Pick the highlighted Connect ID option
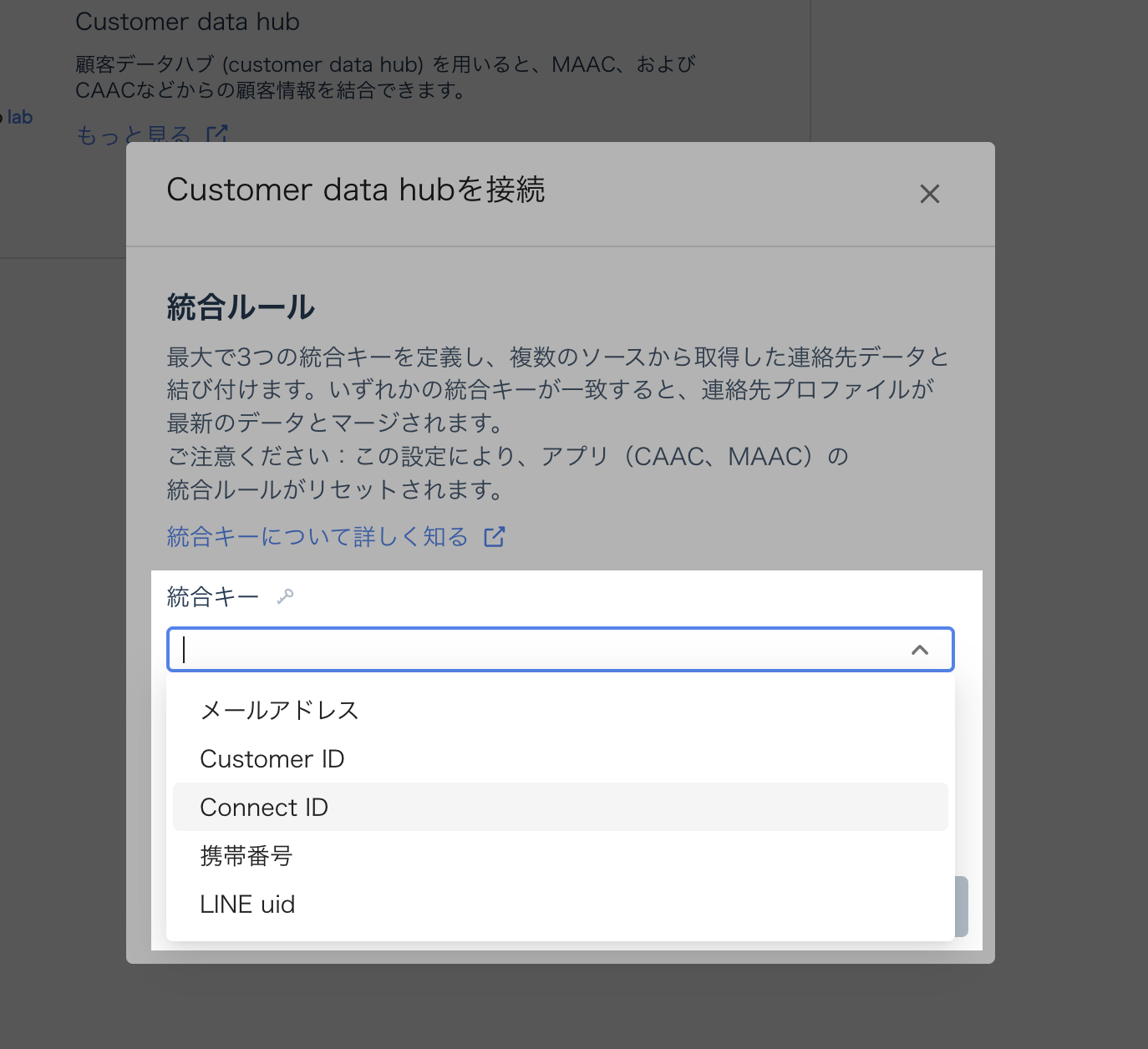 (x=264, y=807)
